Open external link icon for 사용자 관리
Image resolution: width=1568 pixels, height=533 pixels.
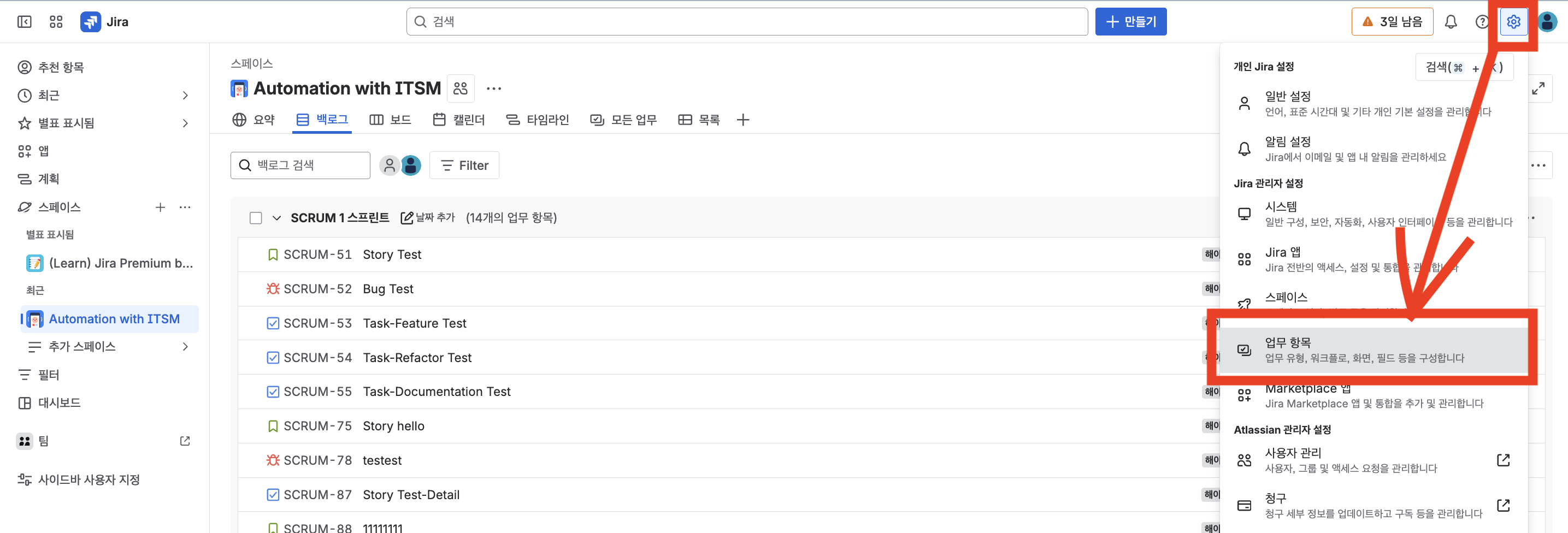click(1504, 460)
